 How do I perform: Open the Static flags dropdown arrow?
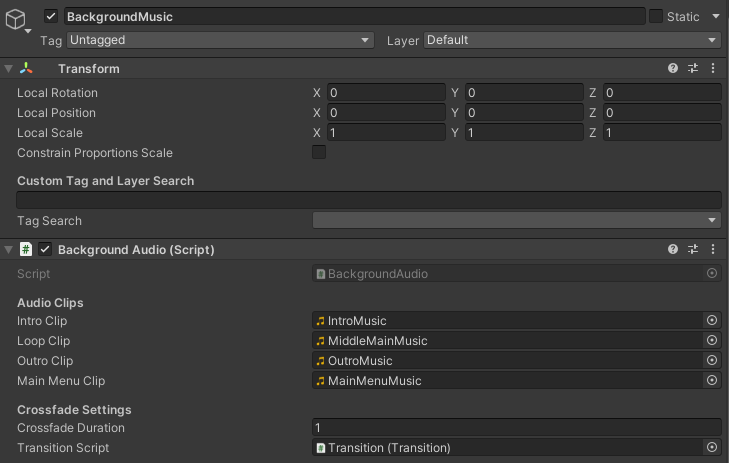(716, 16)
